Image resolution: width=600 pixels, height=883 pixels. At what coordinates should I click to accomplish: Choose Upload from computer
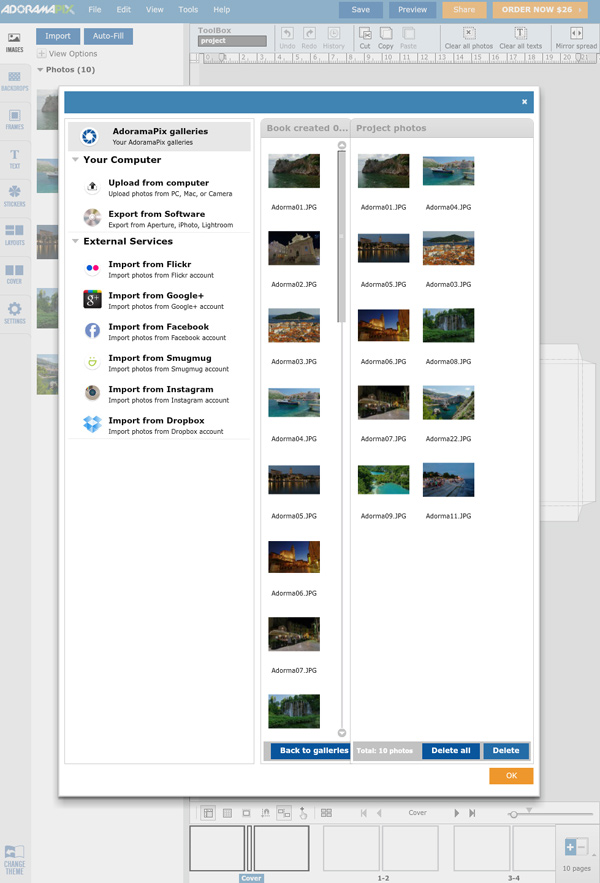pos(159,188)
